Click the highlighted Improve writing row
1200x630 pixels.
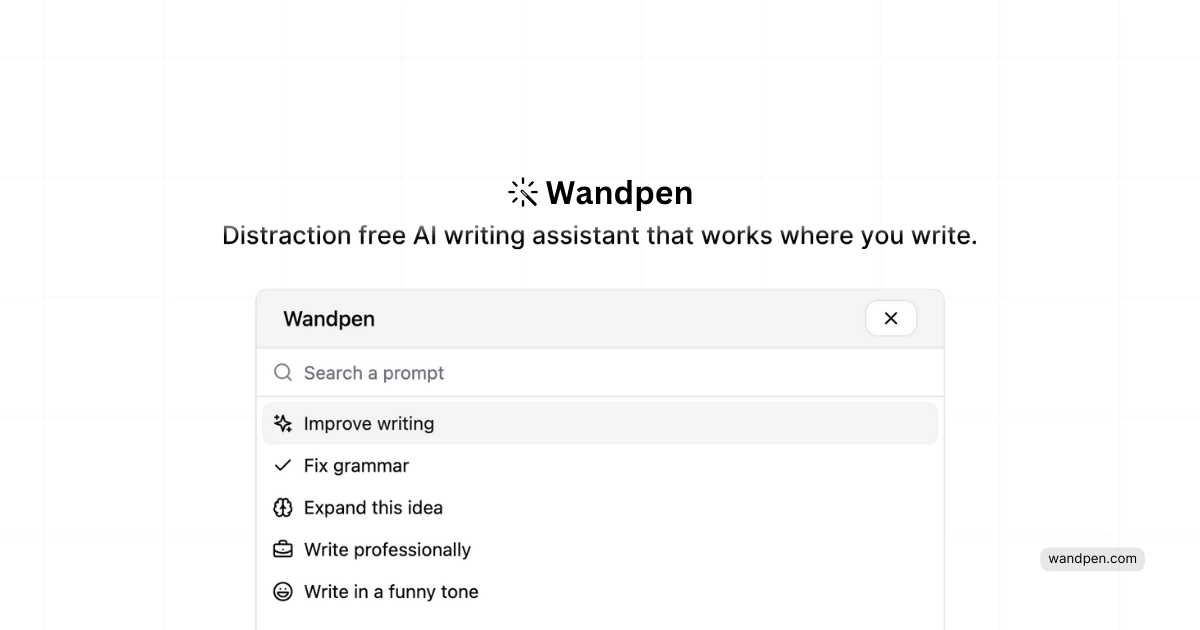[x=600, y=423]
